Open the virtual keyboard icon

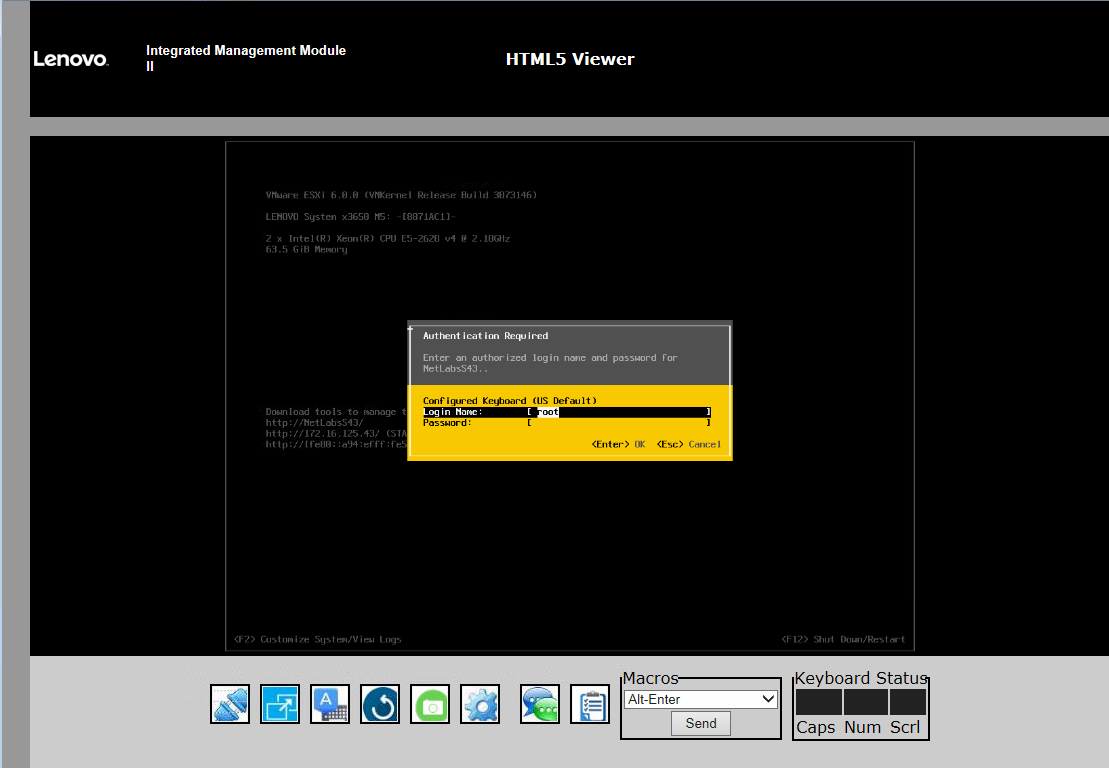[x=330, y=704]
